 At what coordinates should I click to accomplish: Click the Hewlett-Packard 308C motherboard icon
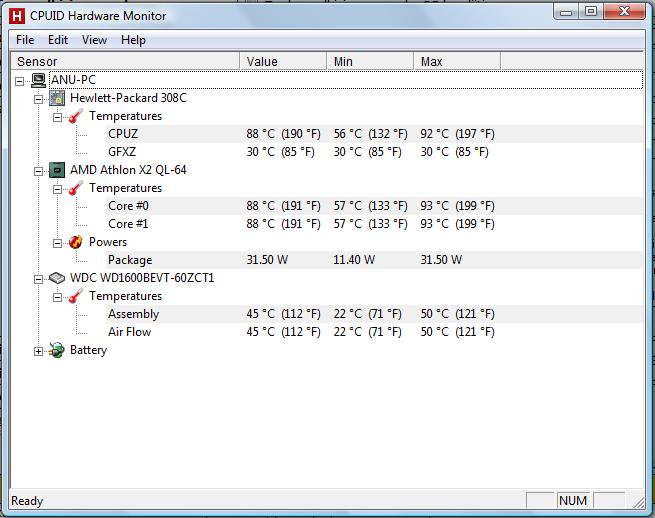57,98
